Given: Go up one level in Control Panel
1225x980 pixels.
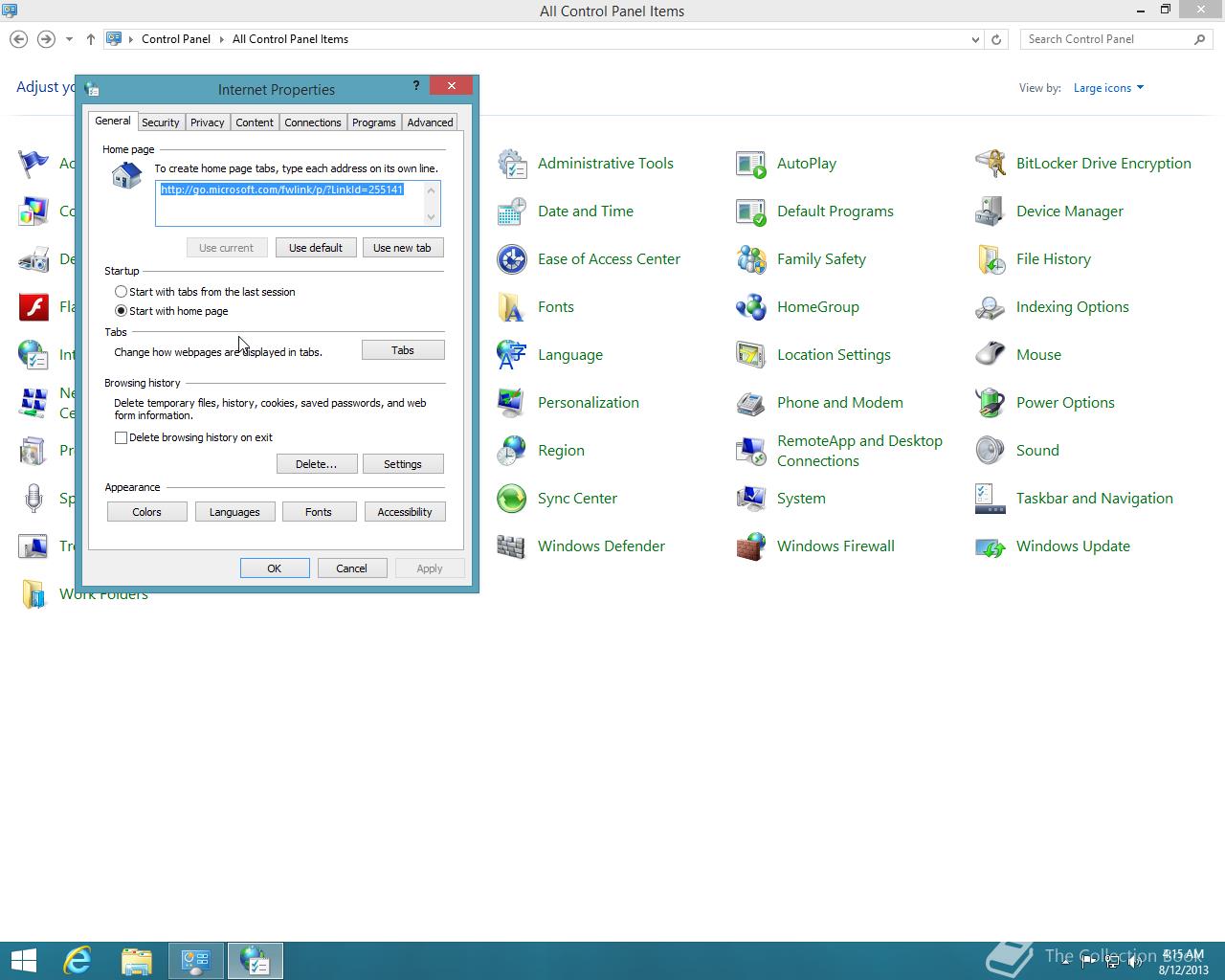Looking at the screenshot, I should point(90,39).
